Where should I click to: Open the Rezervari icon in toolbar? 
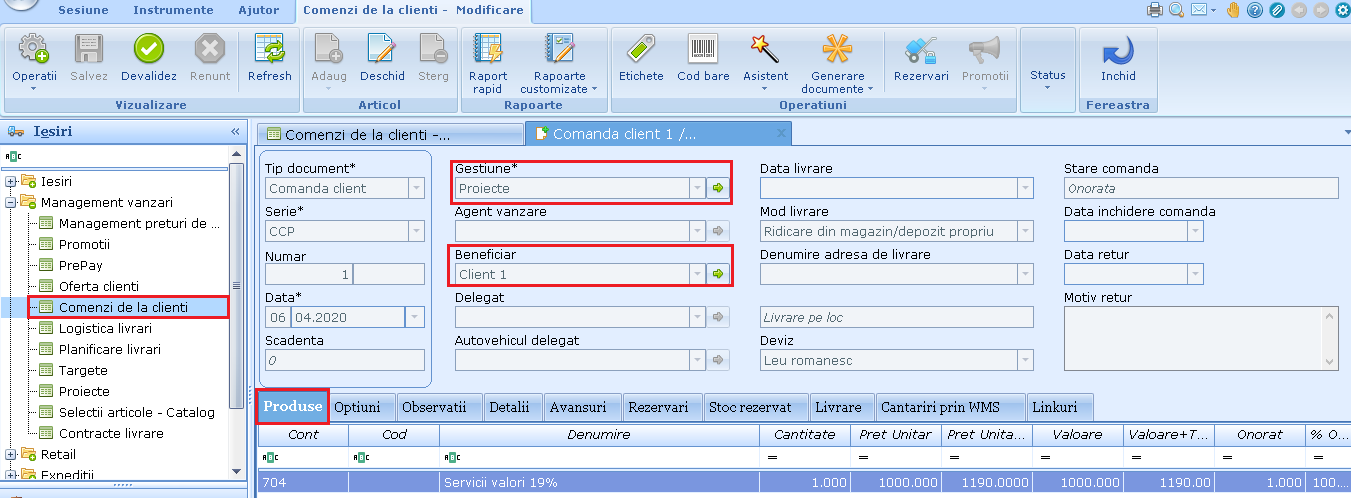click(921, 49)
